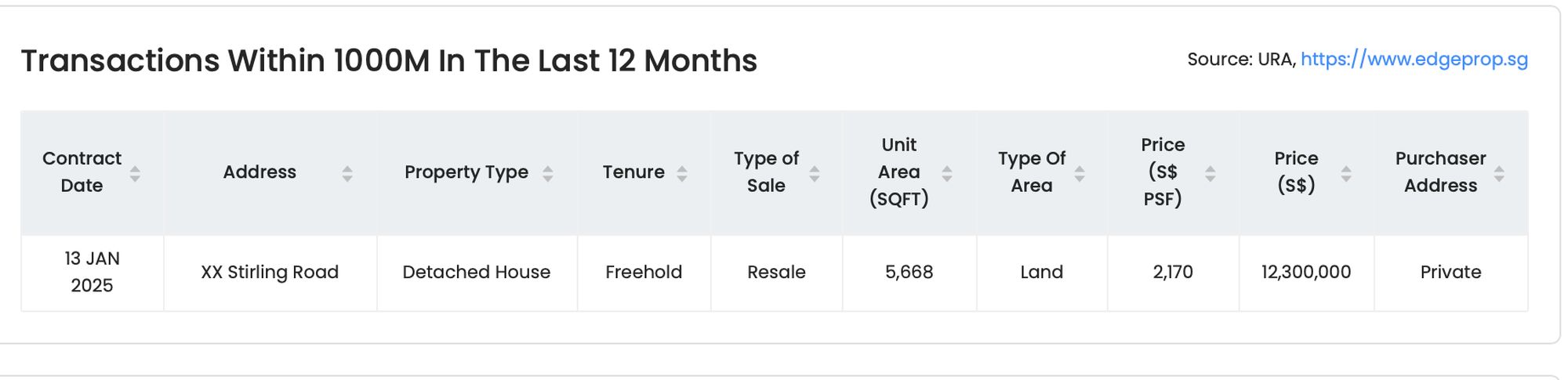Open the edgeprop.sg source link

(x=1414, y=60)
